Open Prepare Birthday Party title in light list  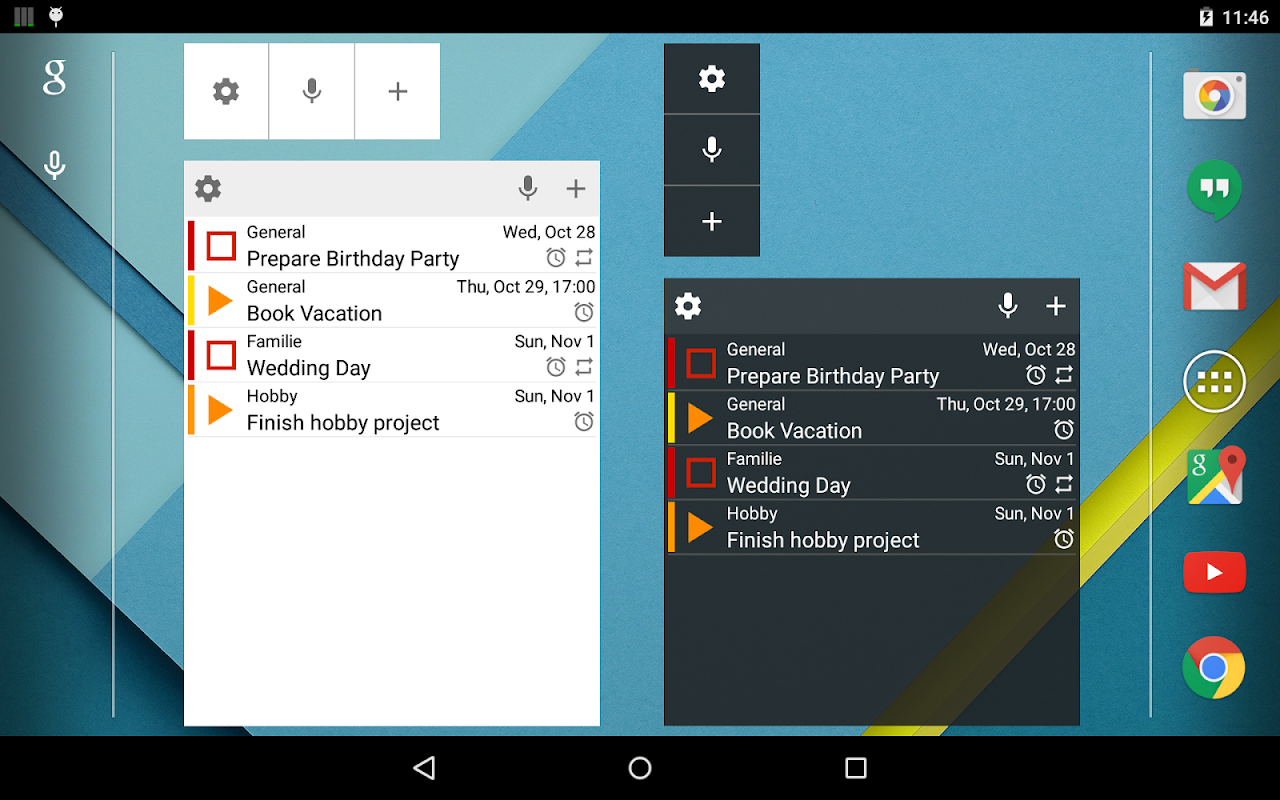353,259
